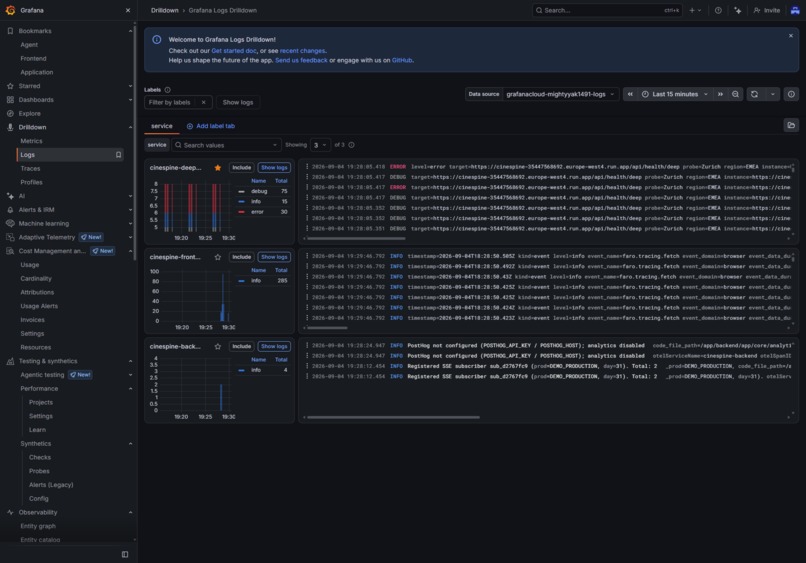
Task: Click Include for cinespine-back service
Action: tap(242, 347)
